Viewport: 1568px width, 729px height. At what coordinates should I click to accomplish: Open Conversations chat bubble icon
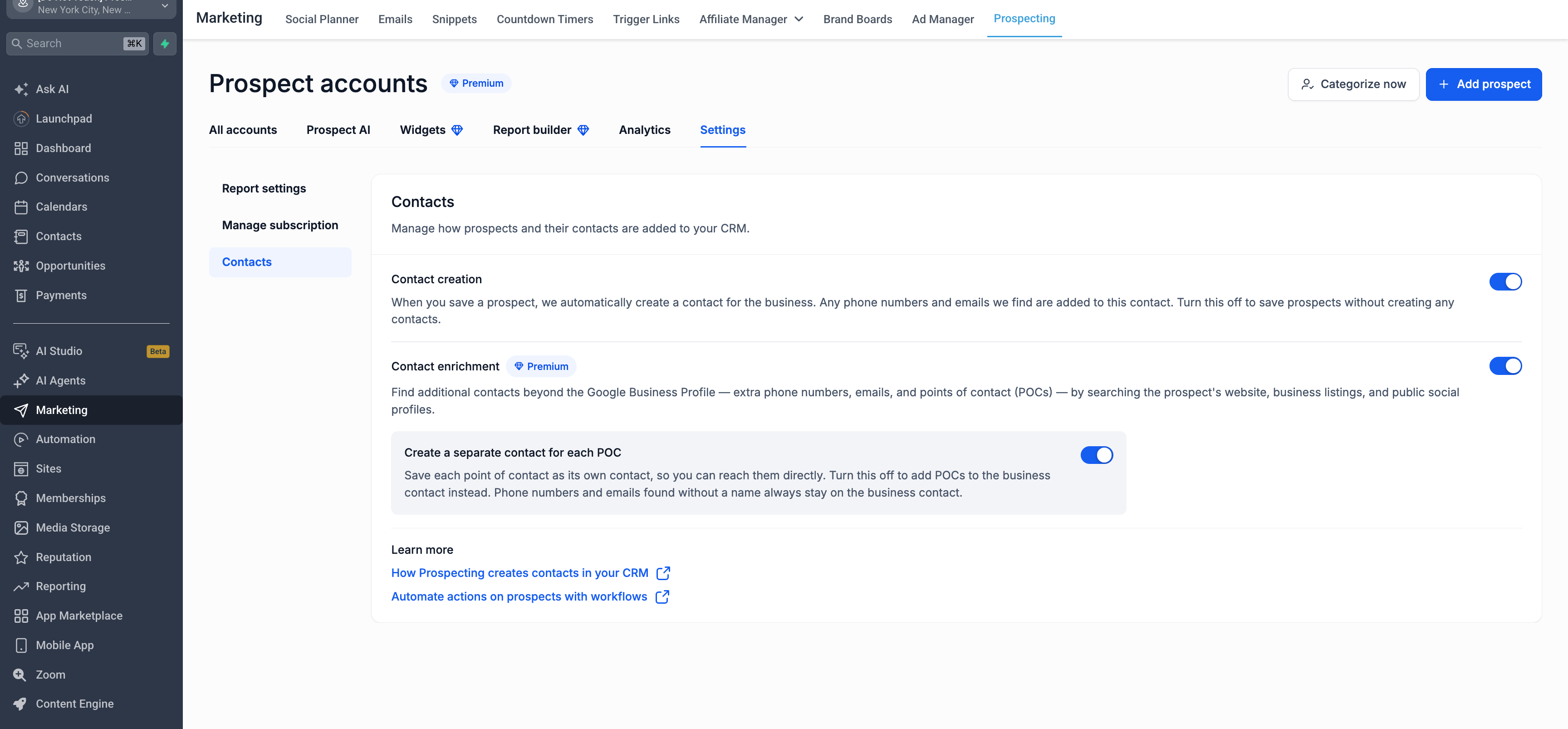(x=21, y=178)
